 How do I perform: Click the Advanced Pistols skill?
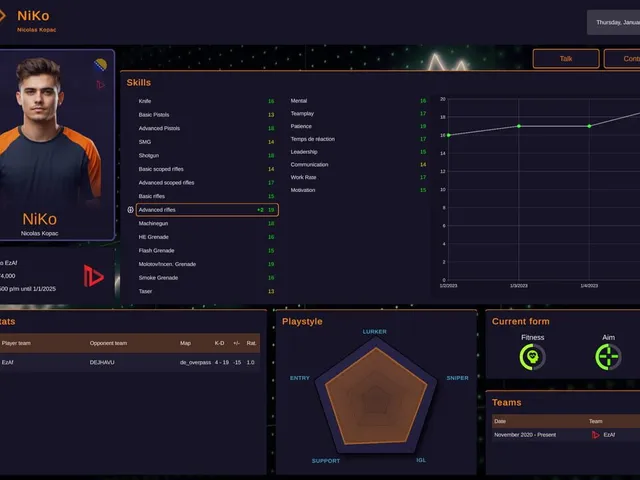(x=206, y=128)
